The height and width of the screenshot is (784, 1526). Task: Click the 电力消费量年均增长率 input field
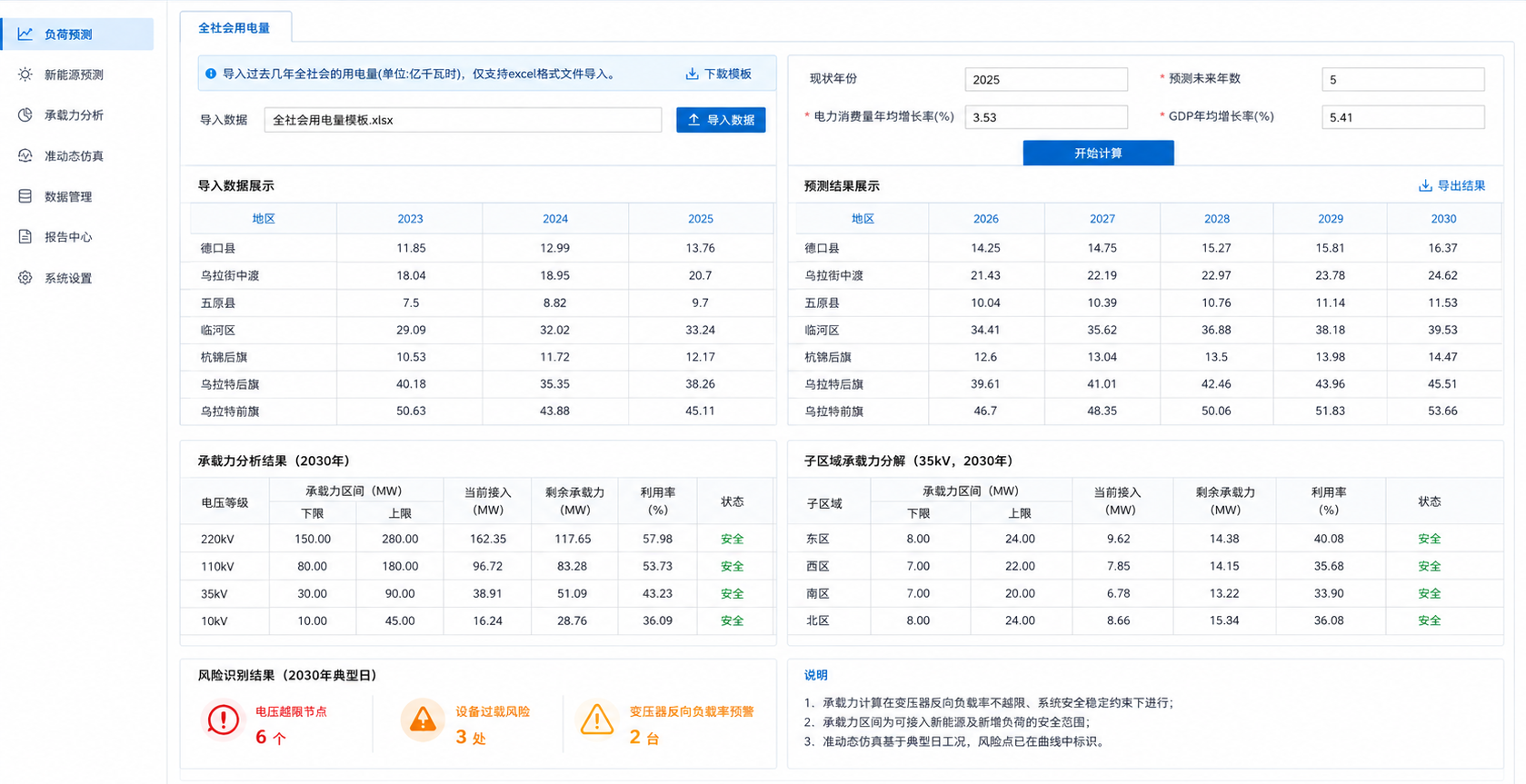click(1046, 117)
